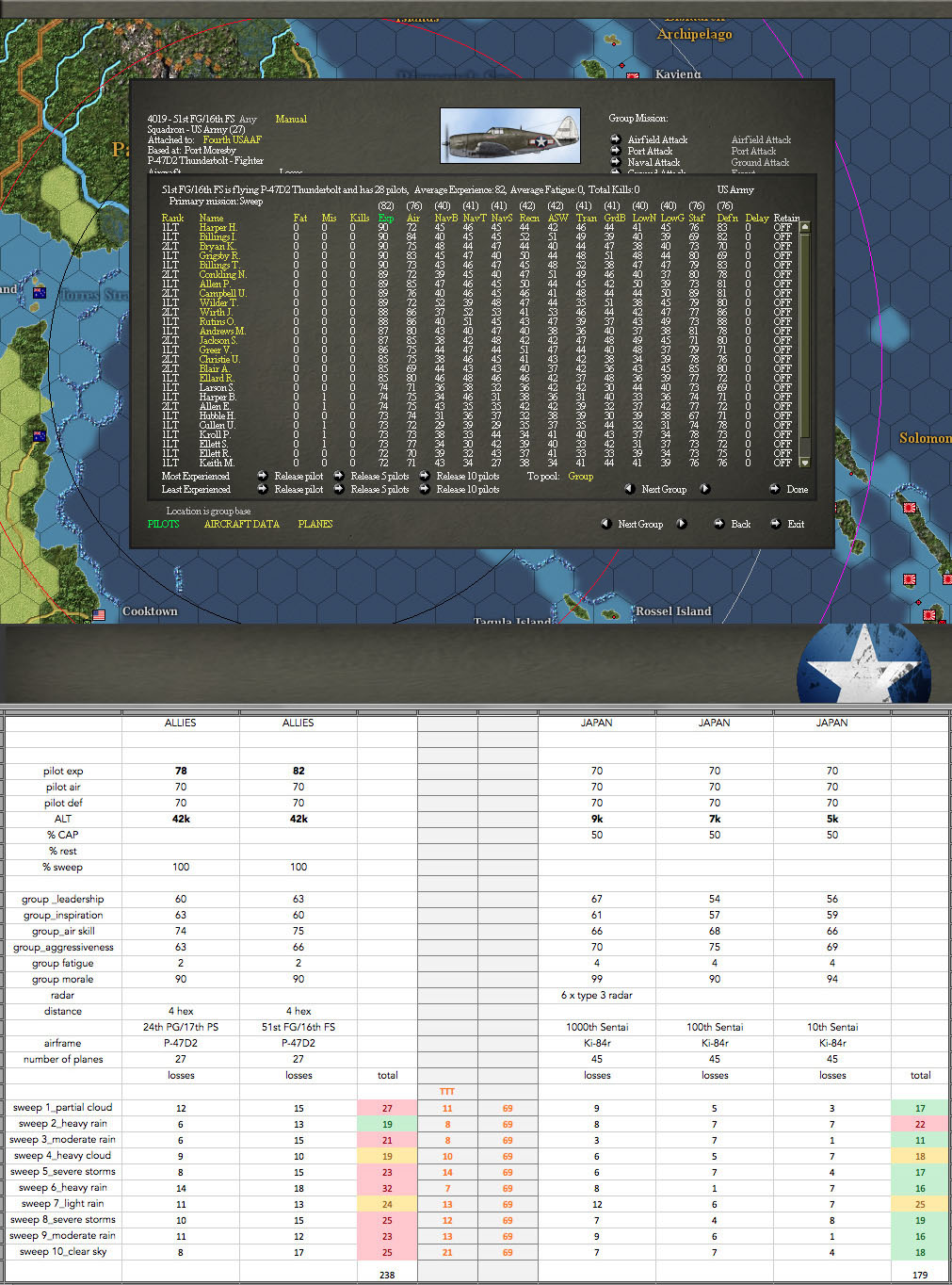Go to previous group in pilot list panel
The image size is (952, 1285).
(629, 489)
